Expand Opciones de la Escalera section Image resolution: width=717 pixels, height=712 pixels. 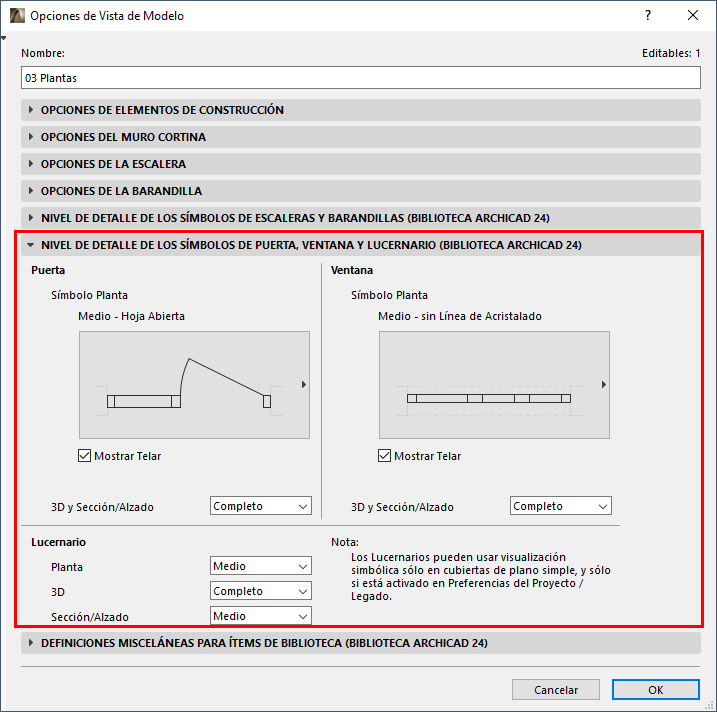click(360, 164)
